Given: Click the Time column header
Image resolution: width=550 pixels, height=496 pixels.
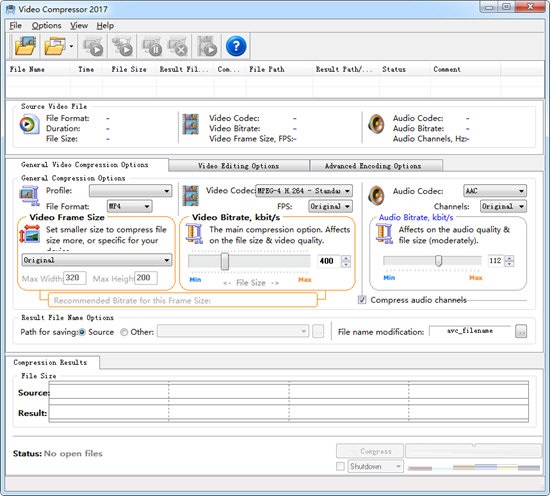Looking at the screenshot, I should (x=86, y=69).
